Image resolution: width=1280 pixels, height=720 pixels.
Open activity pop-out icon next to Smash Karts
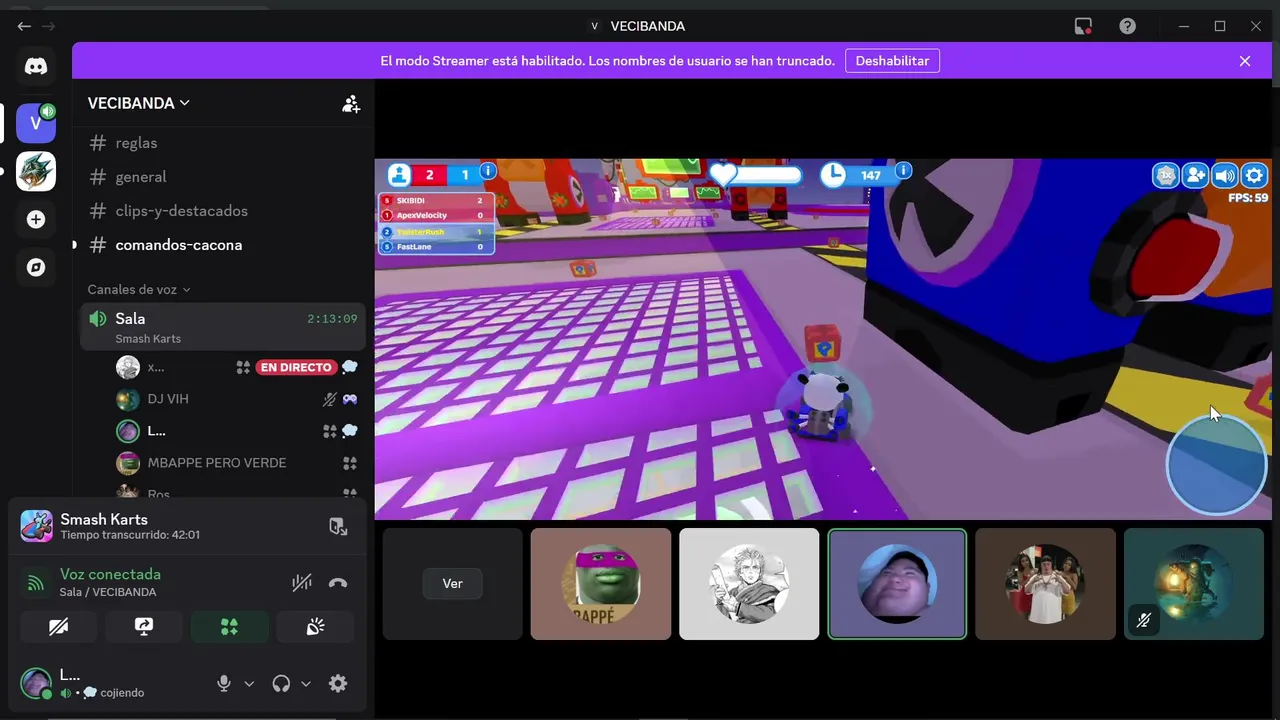tap(338, 527)
